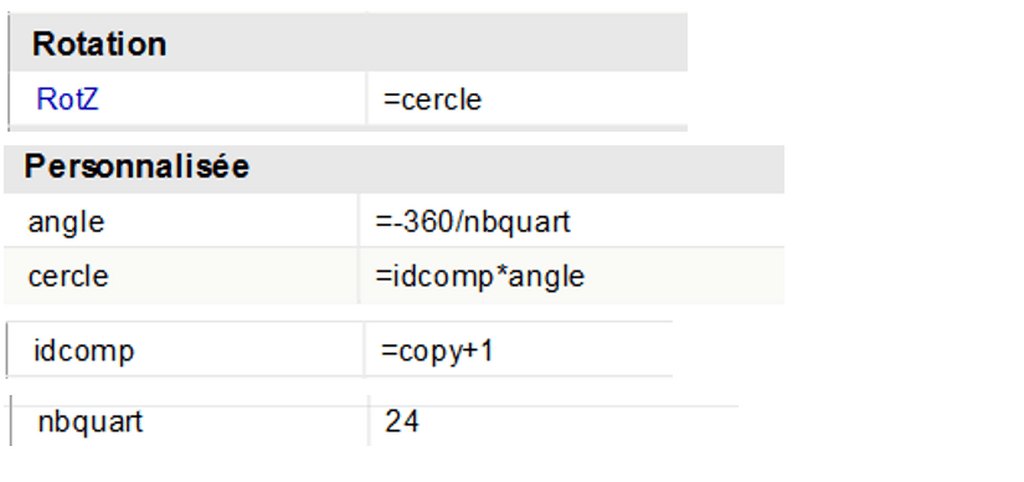Edit the =copy+1 formula field

click(x=437, y=351)
